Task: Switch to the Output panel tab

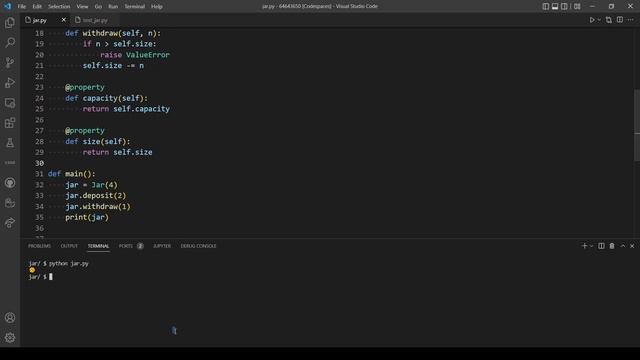Action: coord(69,246)
